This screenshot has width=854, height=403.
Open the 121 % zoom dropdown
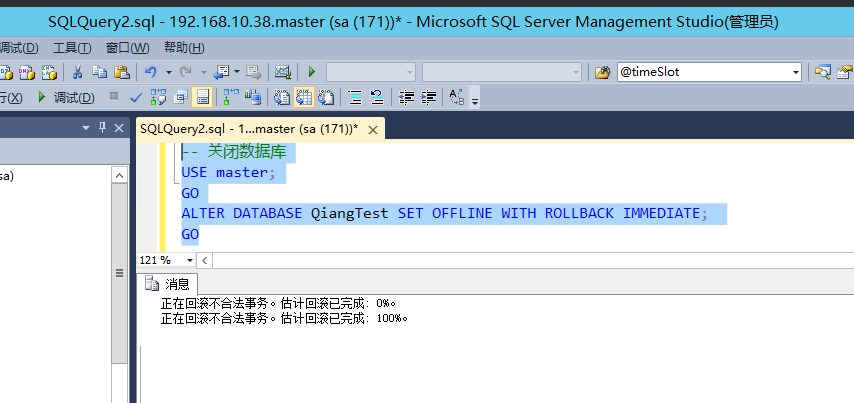point(190,260)
